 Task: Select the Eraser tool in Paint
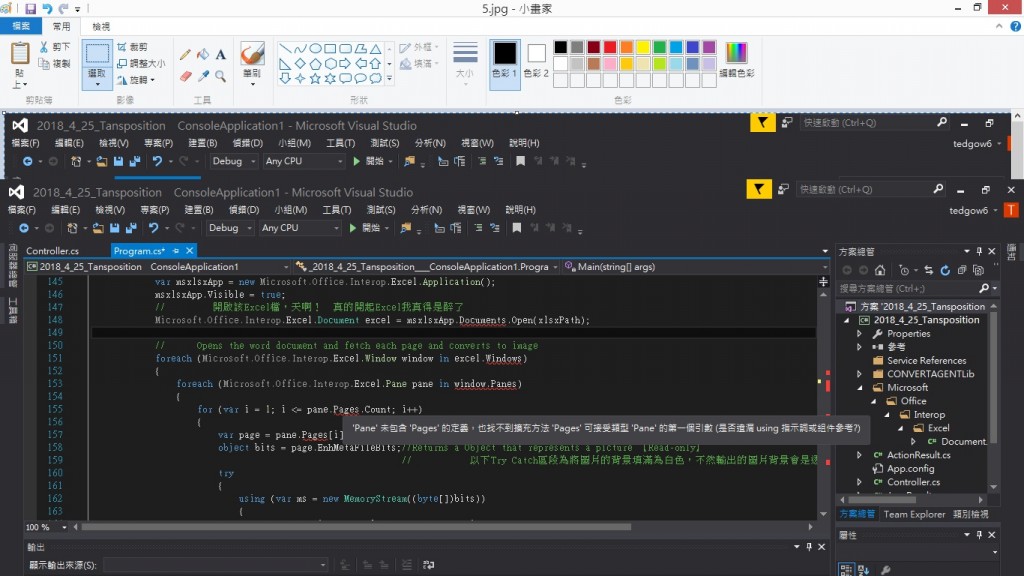coord(185,76)
